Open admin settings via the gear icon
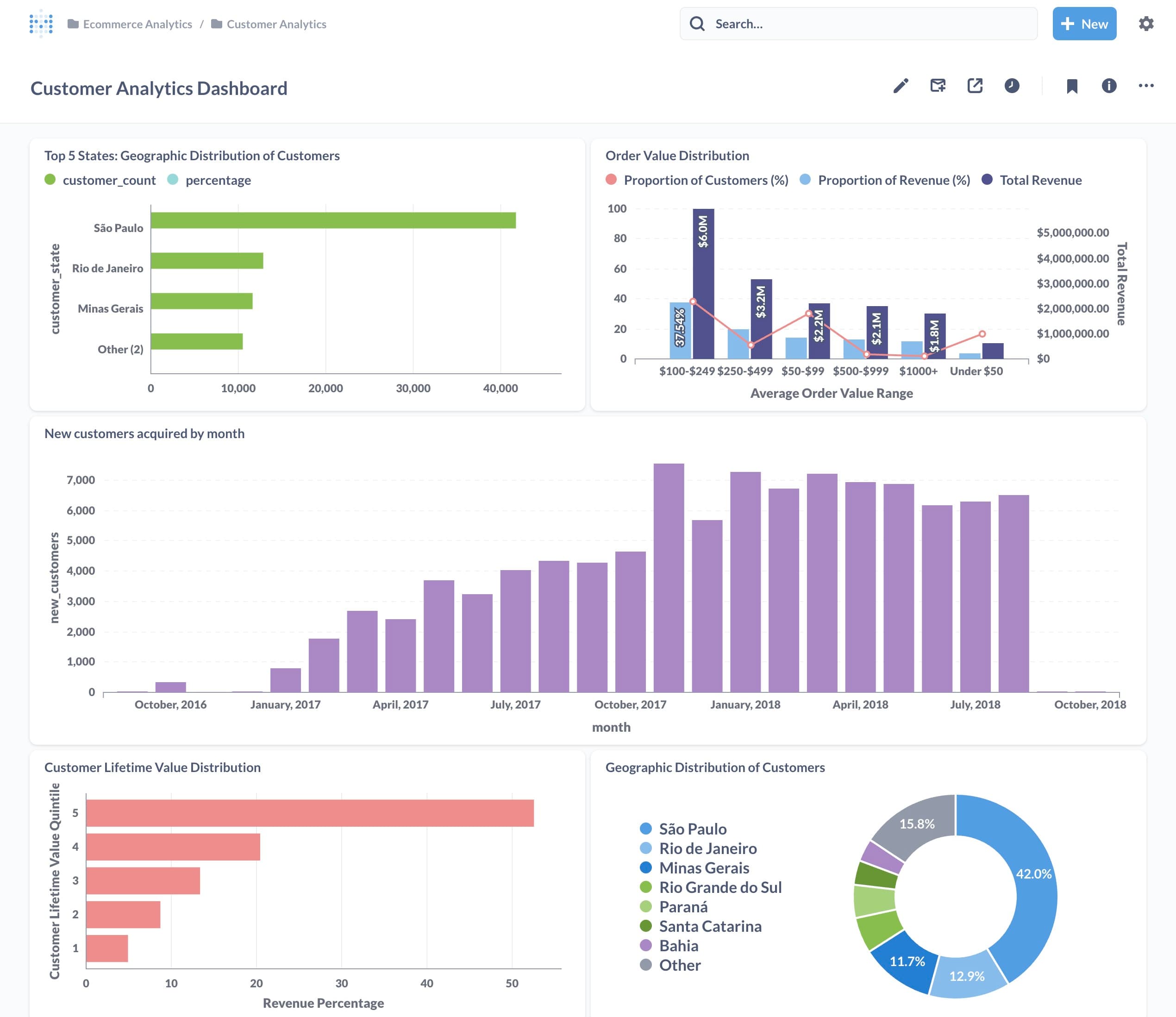This screenshot has height=1017, width=1176. pos(1146,24)
